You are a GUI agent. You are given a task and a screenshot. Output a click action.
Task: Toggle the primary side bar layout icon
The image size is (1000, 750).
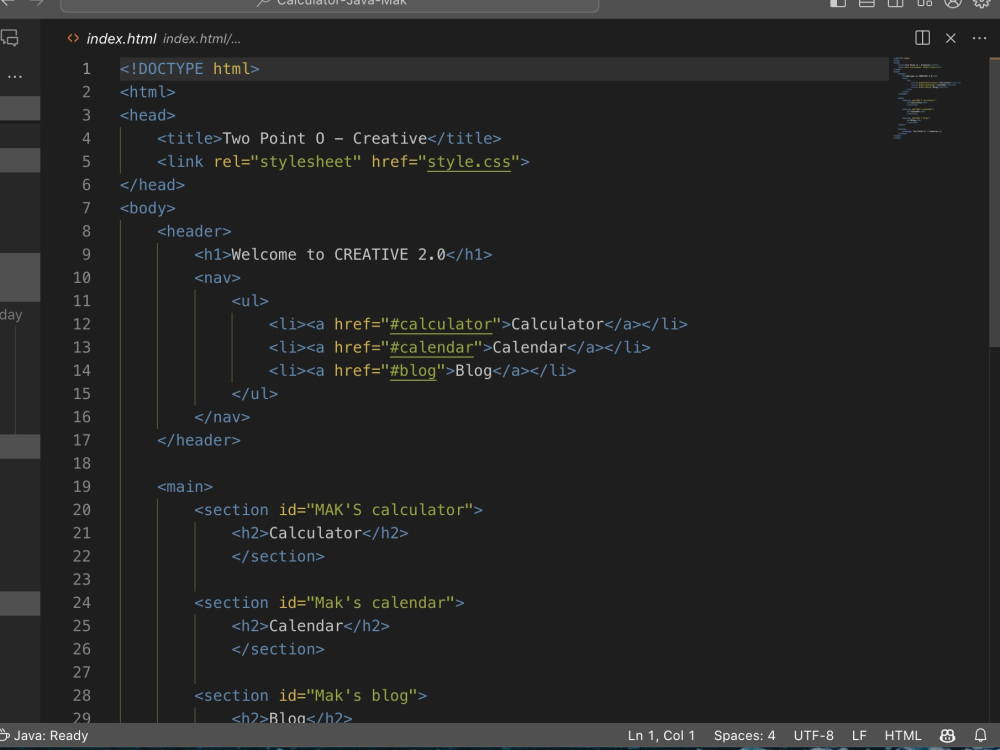click(838, 3)
